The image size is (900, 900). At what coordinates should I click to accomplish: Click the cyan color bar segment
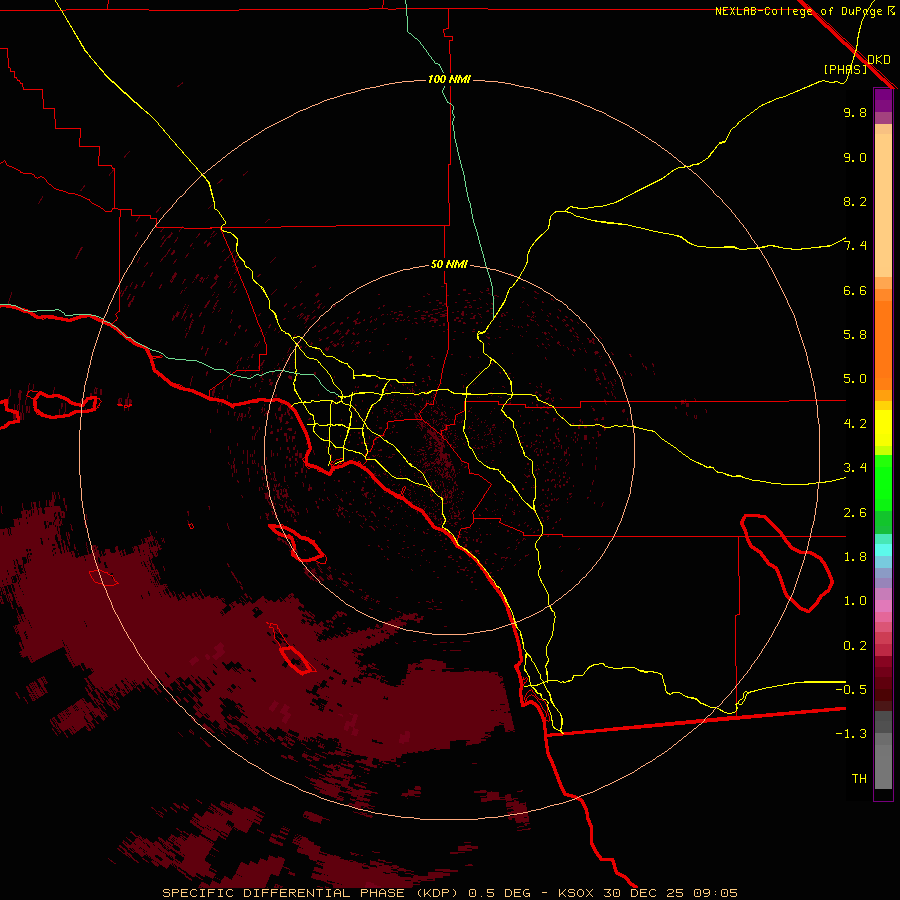coord(883,550)
